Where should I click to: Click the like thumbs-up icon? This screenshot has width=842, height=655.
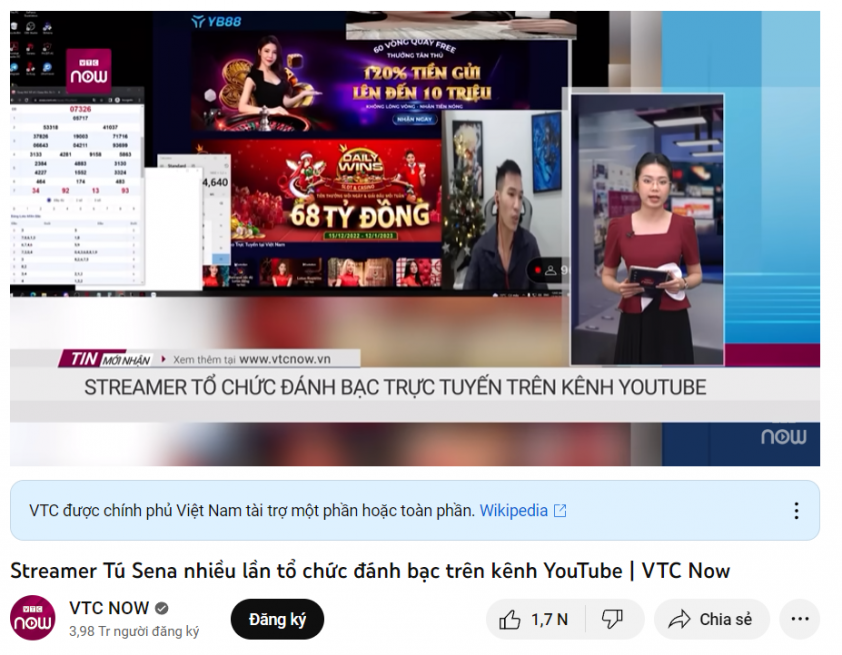coord(510,620)
